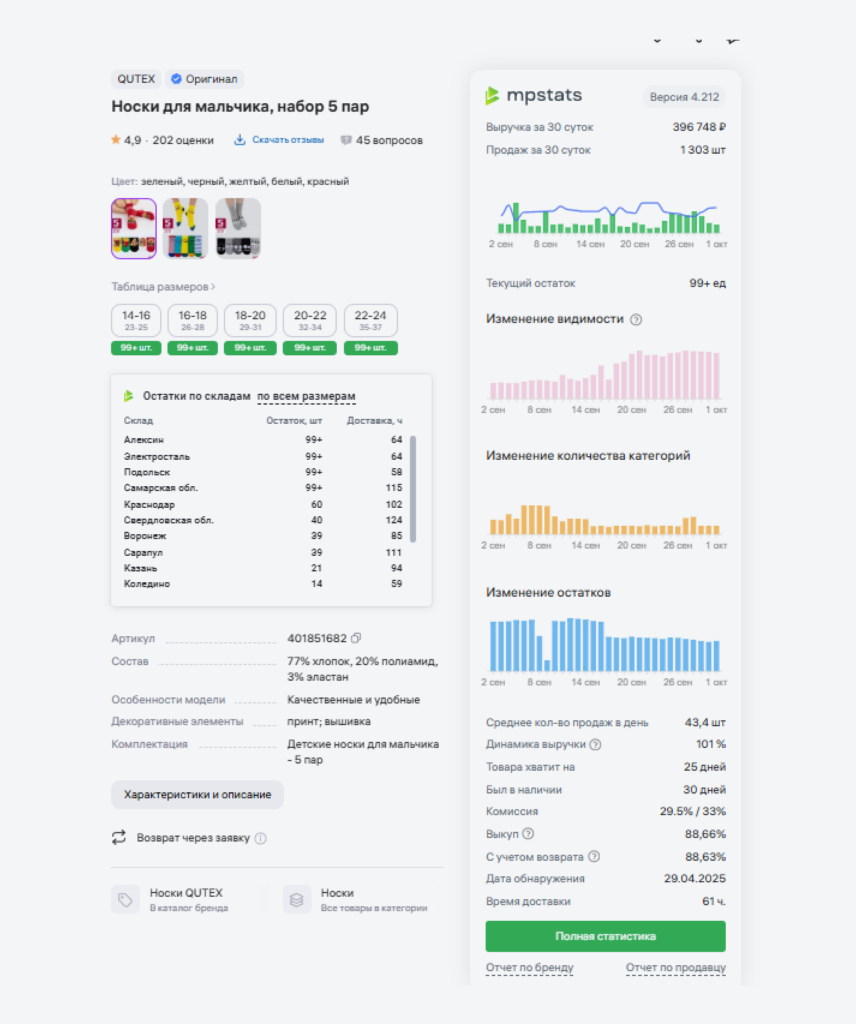Click the copy icon next to article number 401851682

pos(356,638)
